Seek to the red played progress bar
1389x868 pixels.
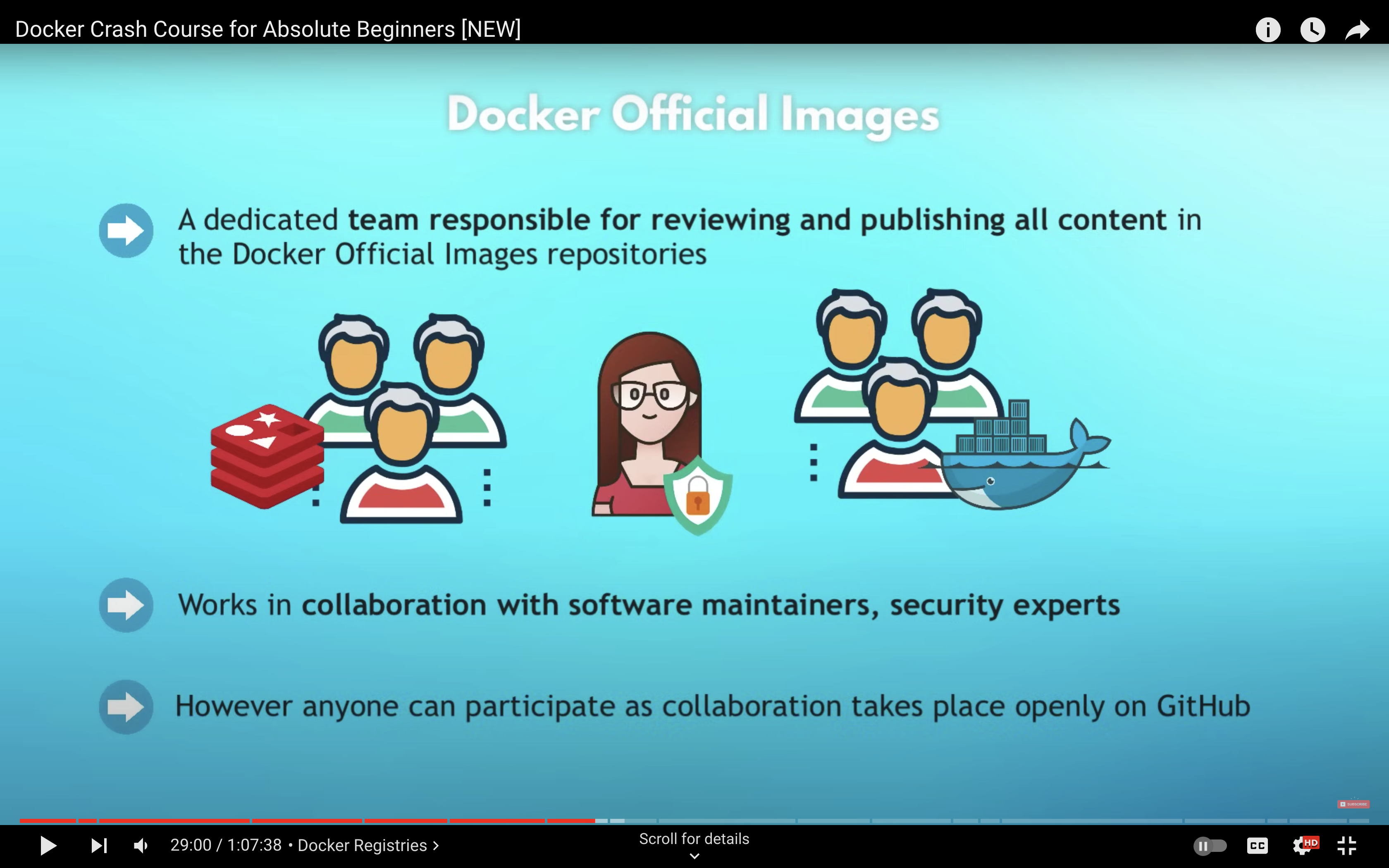point(307,821)
